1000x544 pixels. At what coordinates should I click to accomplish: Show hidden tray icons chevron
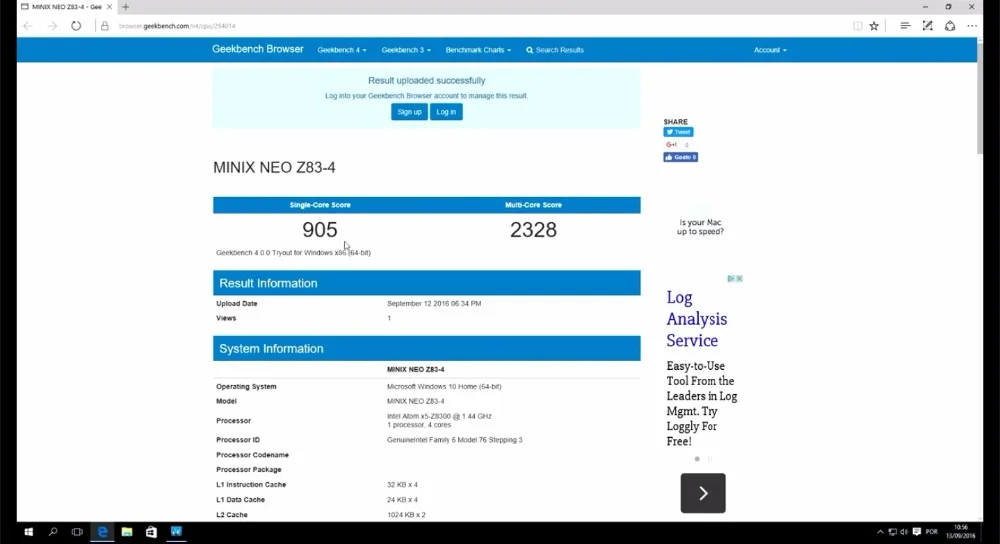(x=880, y=532)
